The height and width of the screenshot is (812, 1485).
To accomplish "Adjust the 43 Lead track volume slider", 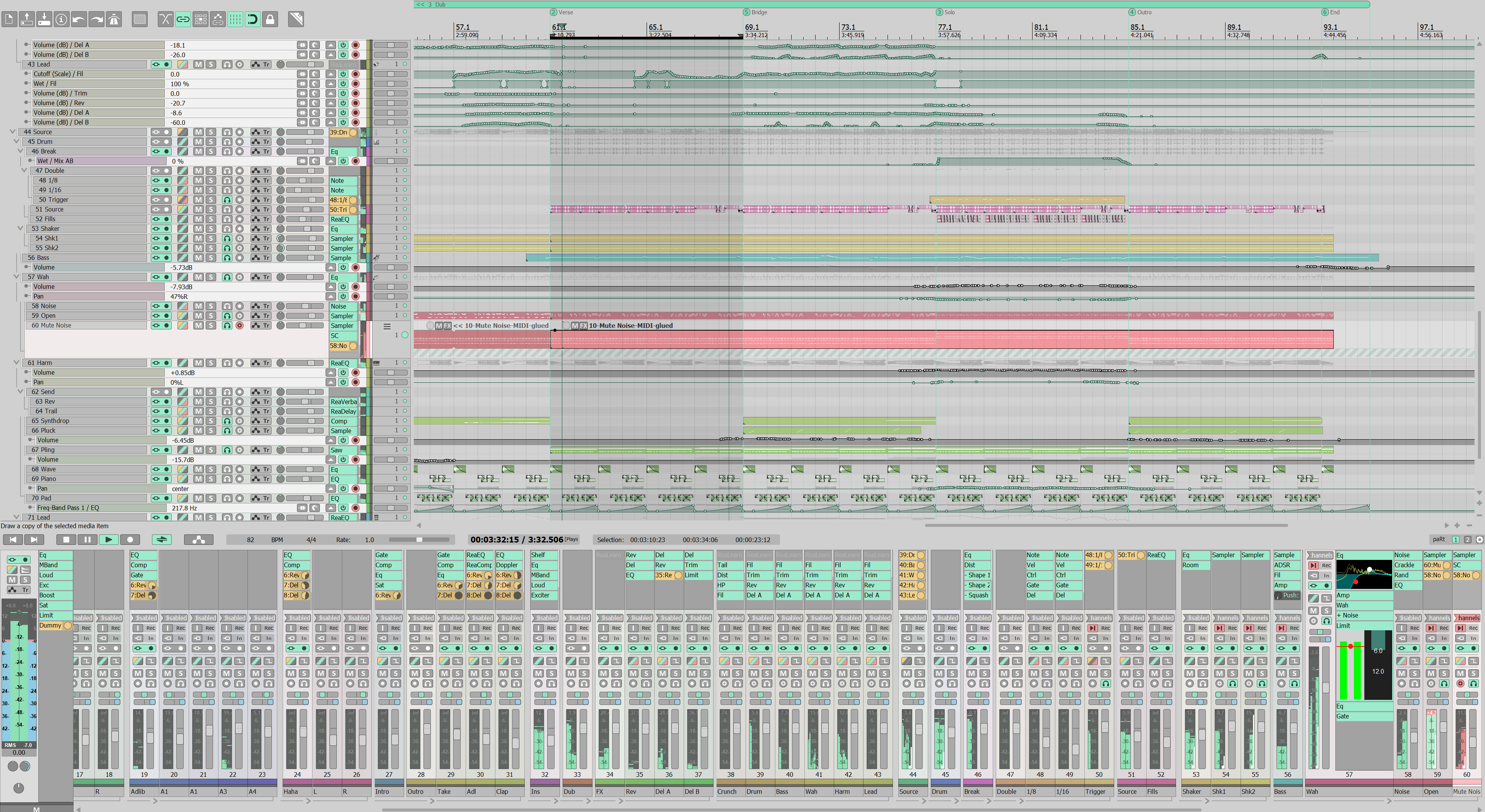I will pos(305,65).
